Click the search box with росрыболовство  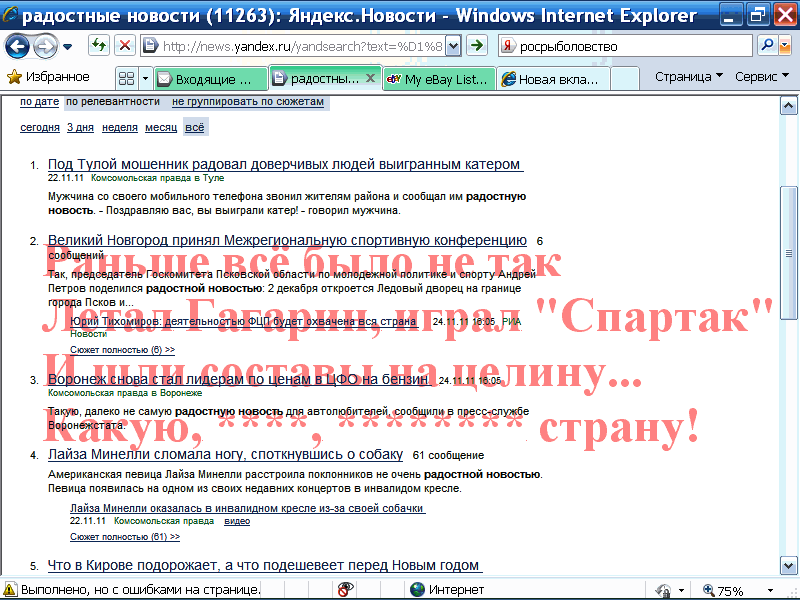(x=633, y=46)
